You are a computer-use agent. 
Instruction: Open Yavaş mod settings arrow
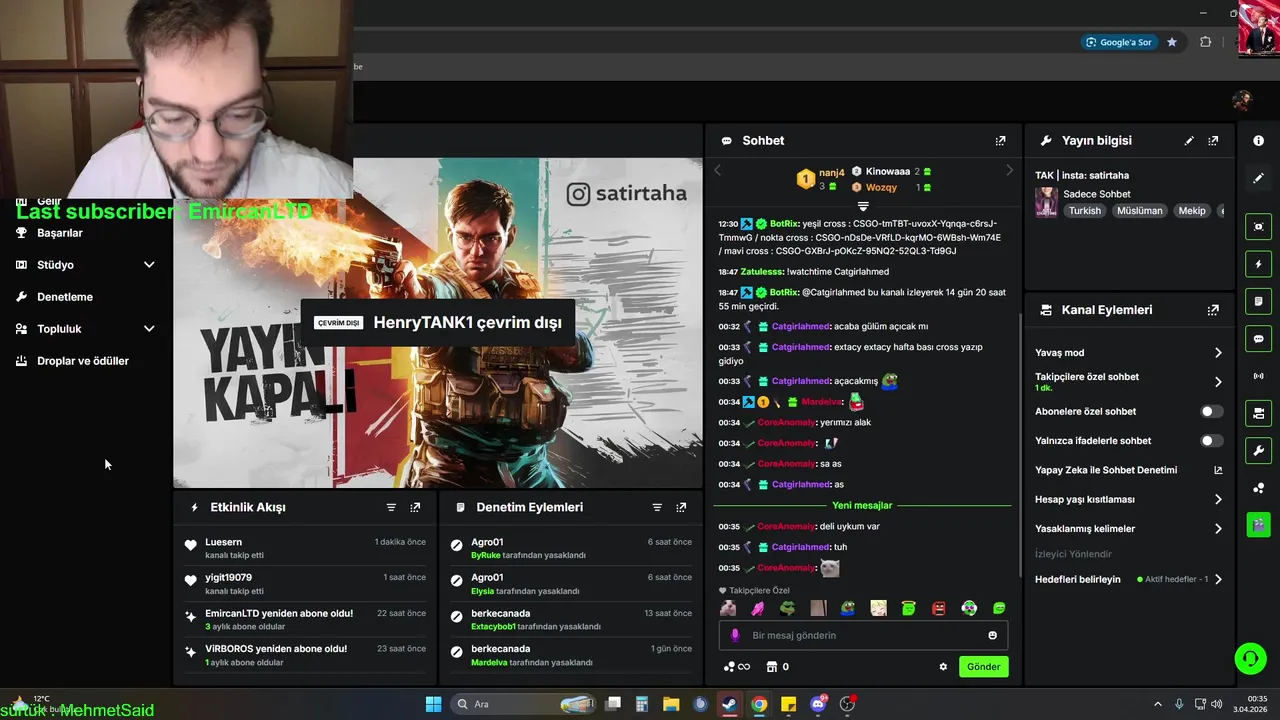(x=1218, y=353)
